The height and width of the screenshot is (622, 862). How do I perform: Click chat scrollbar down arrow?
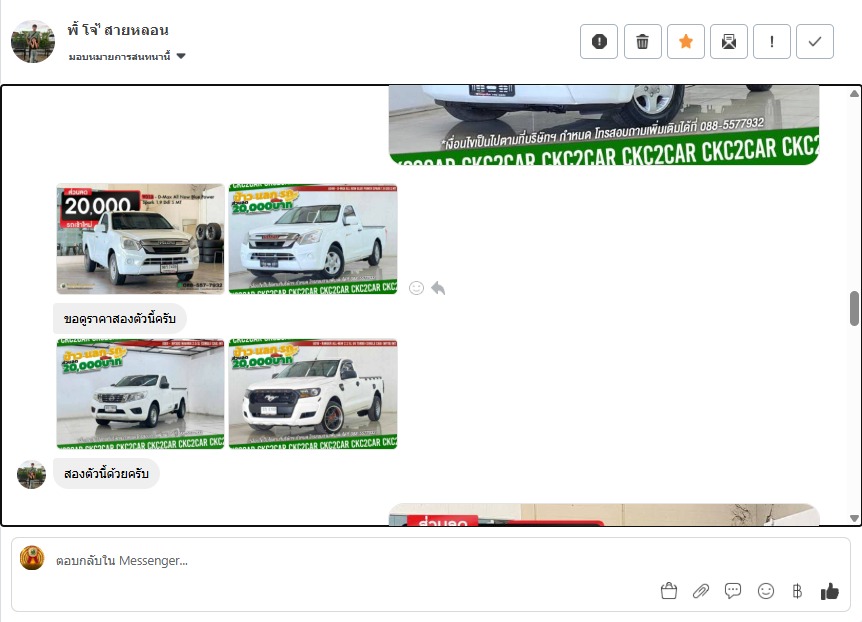click(x=854, y=518)
